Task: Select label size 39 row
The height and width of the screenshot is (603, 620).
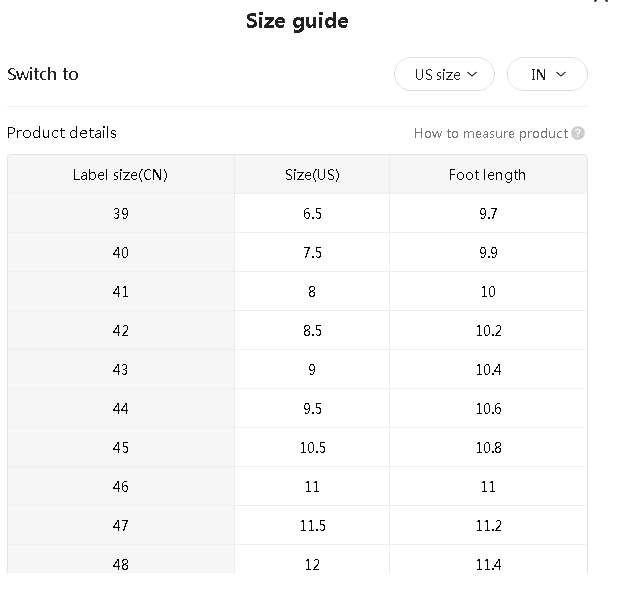Action: [120, 214]
